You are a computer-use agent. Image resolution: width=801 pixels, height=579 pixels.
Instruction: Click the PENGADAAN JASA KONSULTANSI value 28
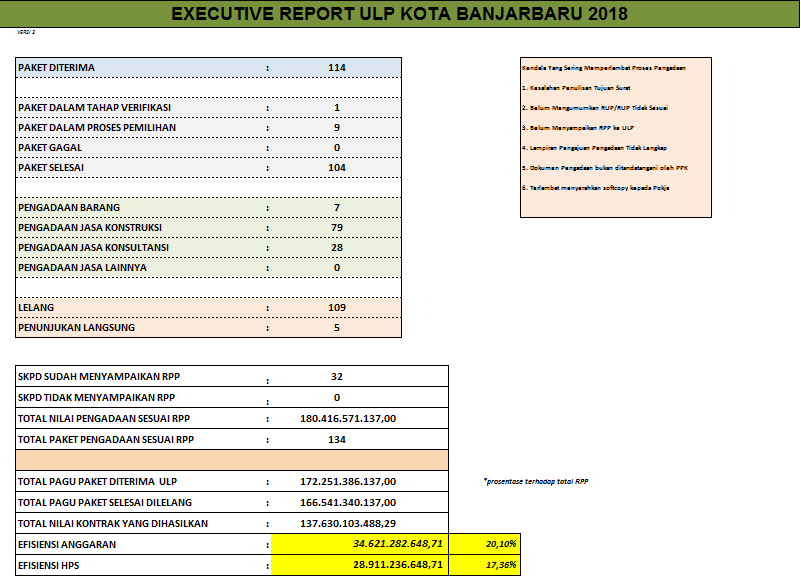336,247
